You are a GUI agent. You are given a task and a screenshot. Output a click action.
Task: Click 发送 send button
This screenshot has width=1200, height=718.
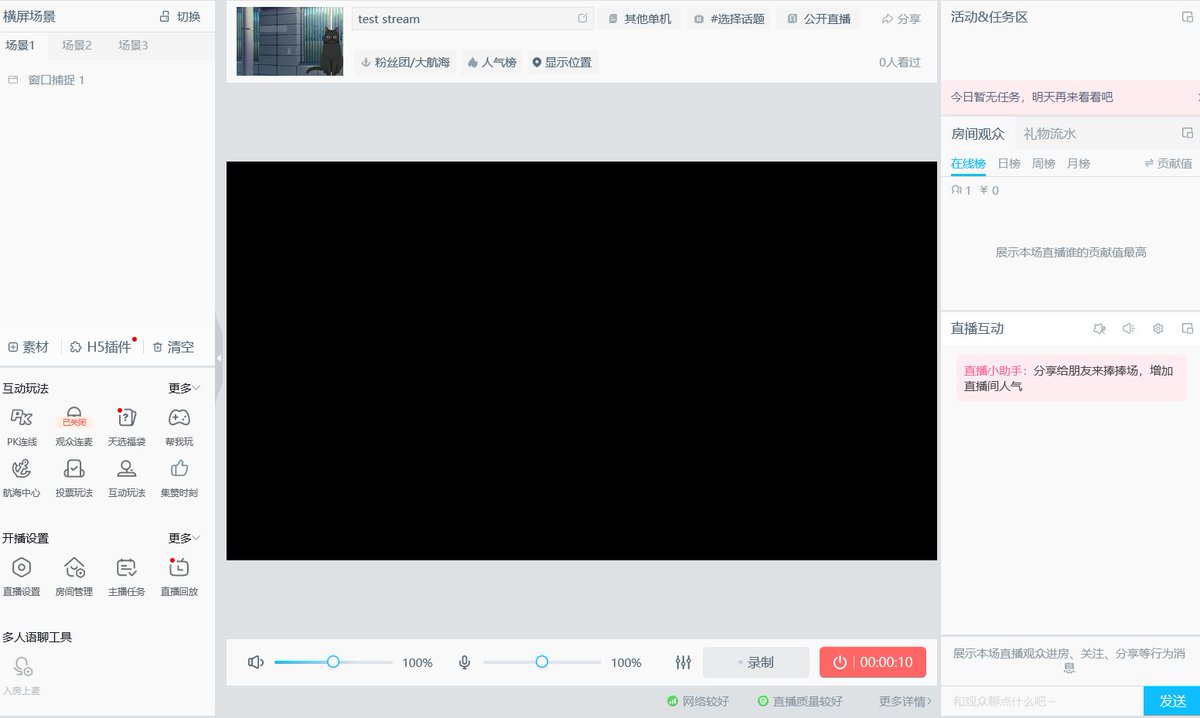click(x=1172, y=701)
